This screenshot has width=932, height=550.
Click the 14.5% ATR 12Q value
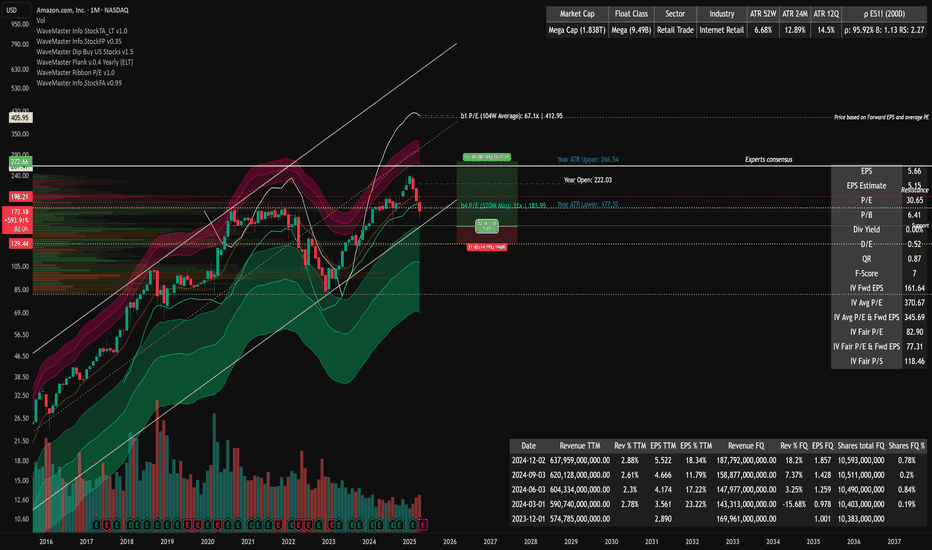click(x=826, y=30)
